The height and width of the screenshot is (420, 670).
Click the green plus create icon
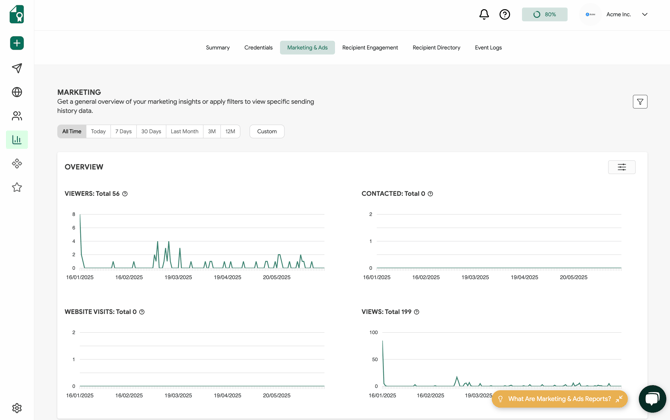pos(17,43)
